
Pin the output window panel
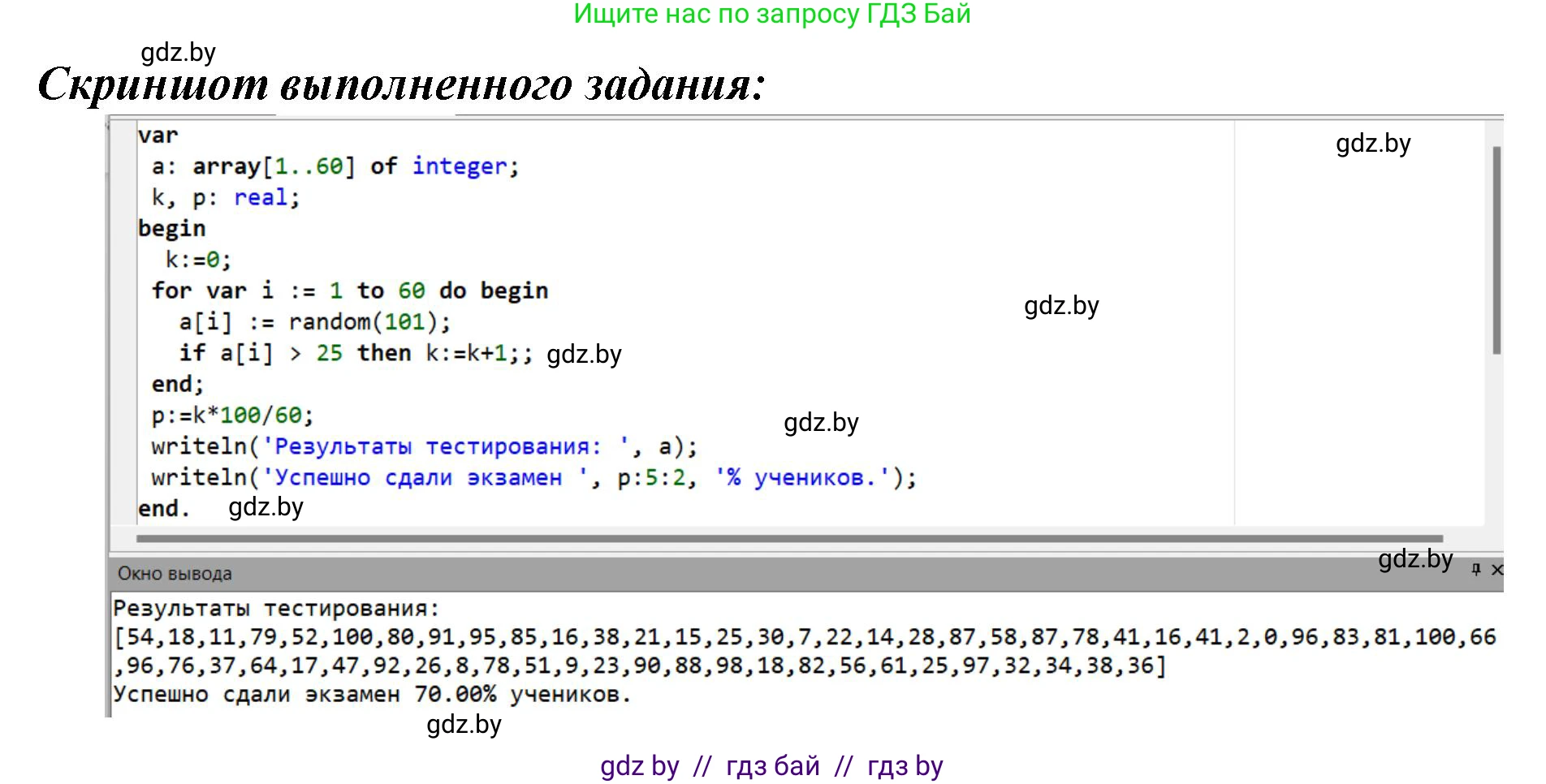pos(1475,570)
